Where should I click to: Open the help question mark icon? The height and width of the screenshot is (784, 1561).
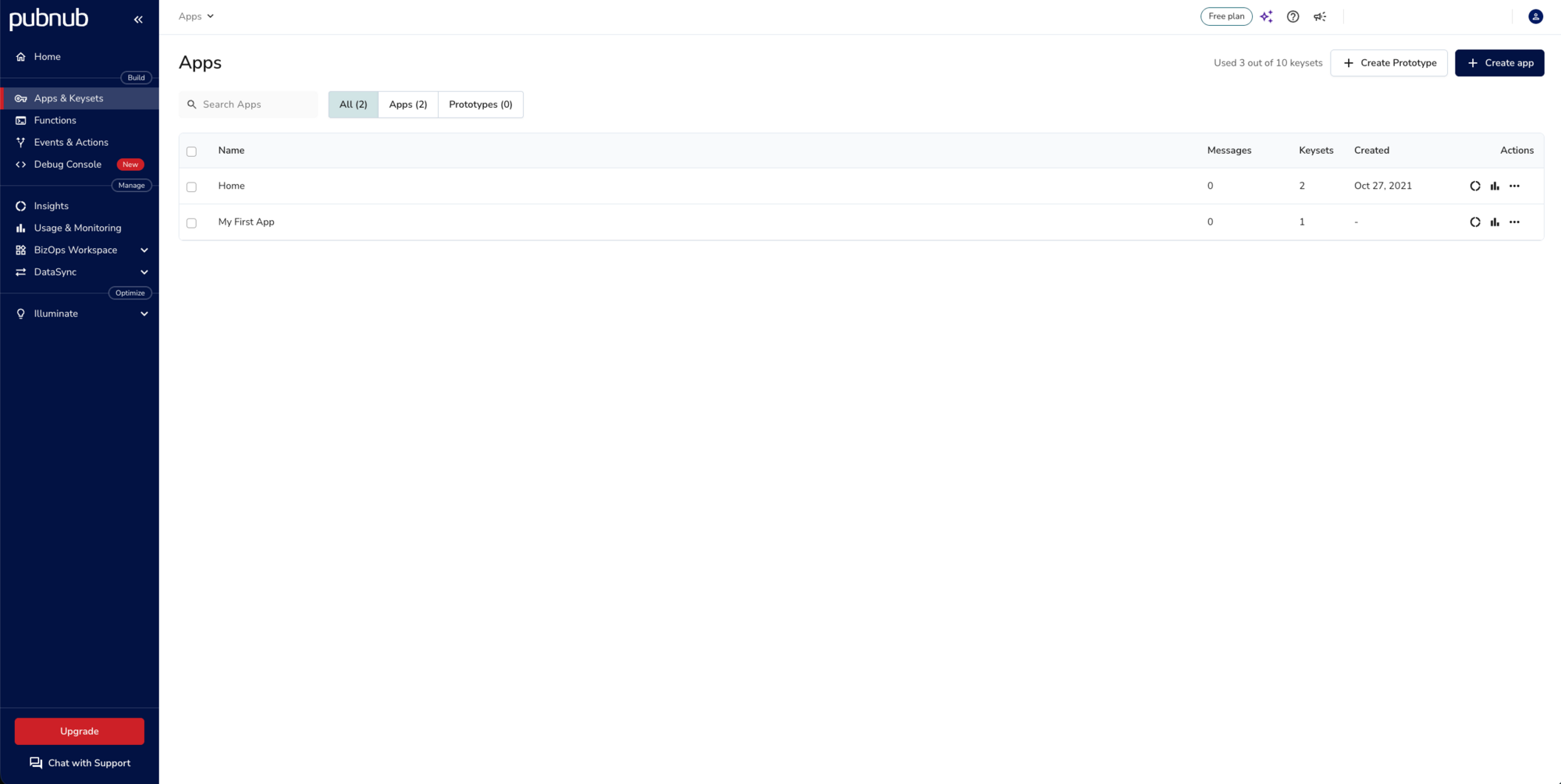coord(1293,16)
